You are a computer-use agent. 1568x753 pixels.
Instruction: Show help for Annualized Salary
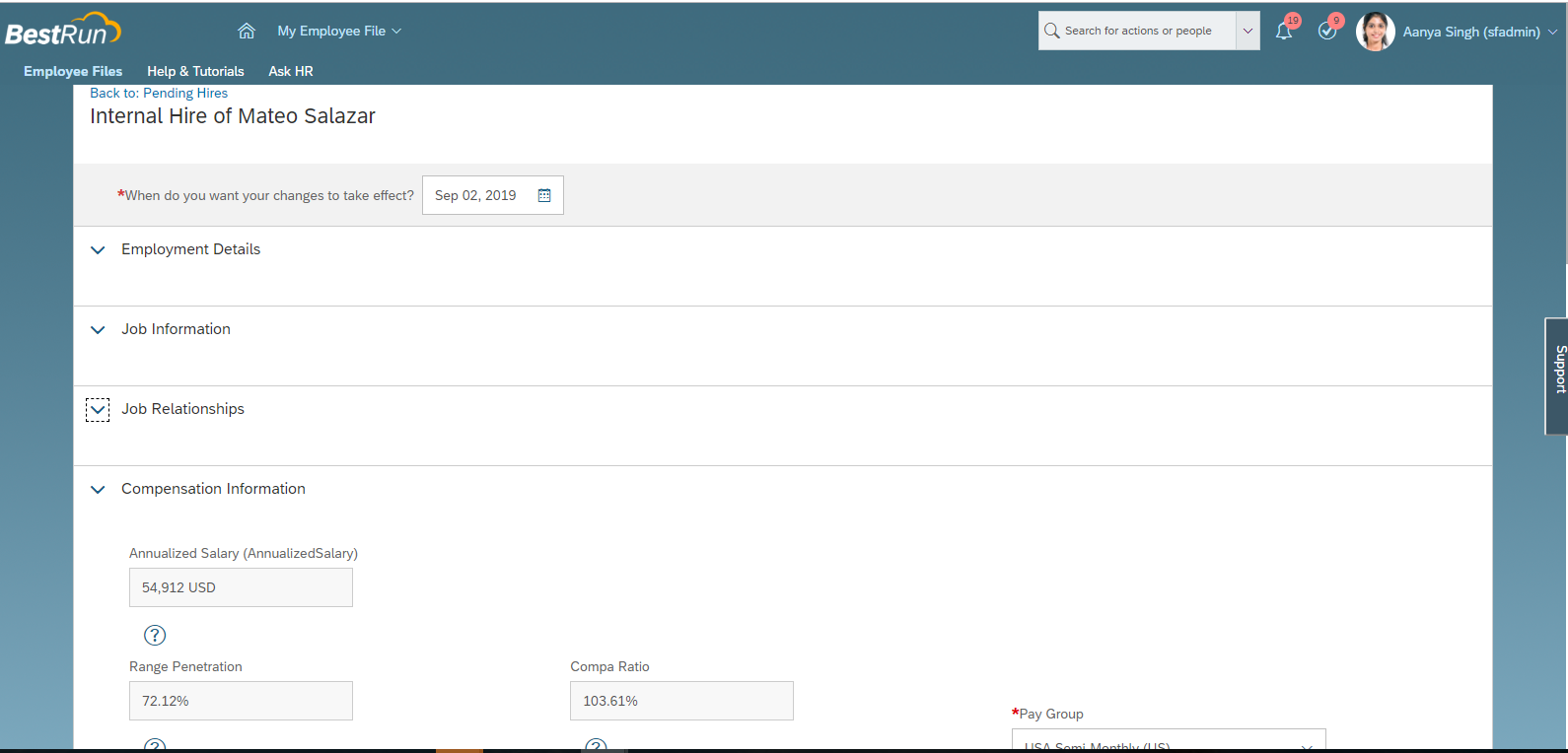tap(155, 635)
